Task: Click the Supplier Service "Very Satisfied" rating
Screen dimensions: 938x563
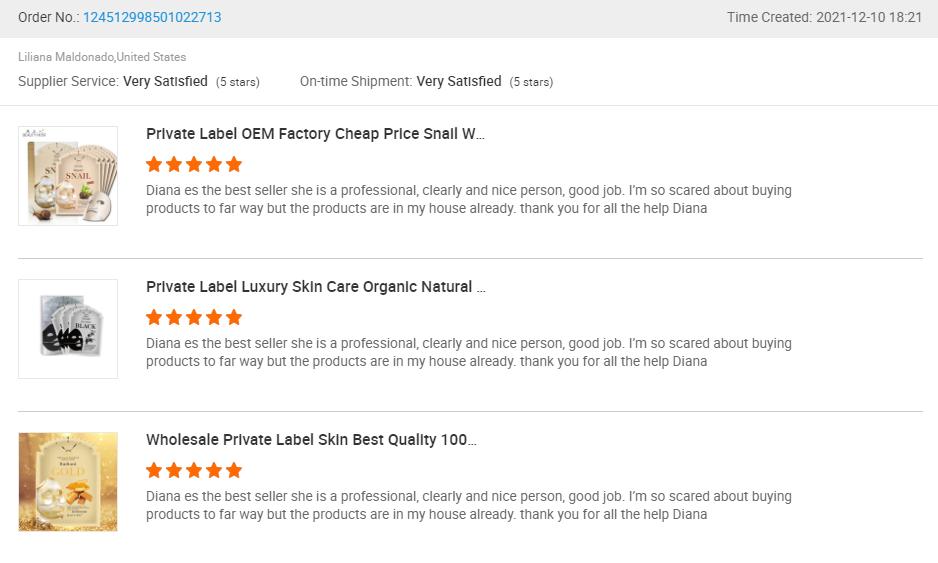Action: pos(165,81)
